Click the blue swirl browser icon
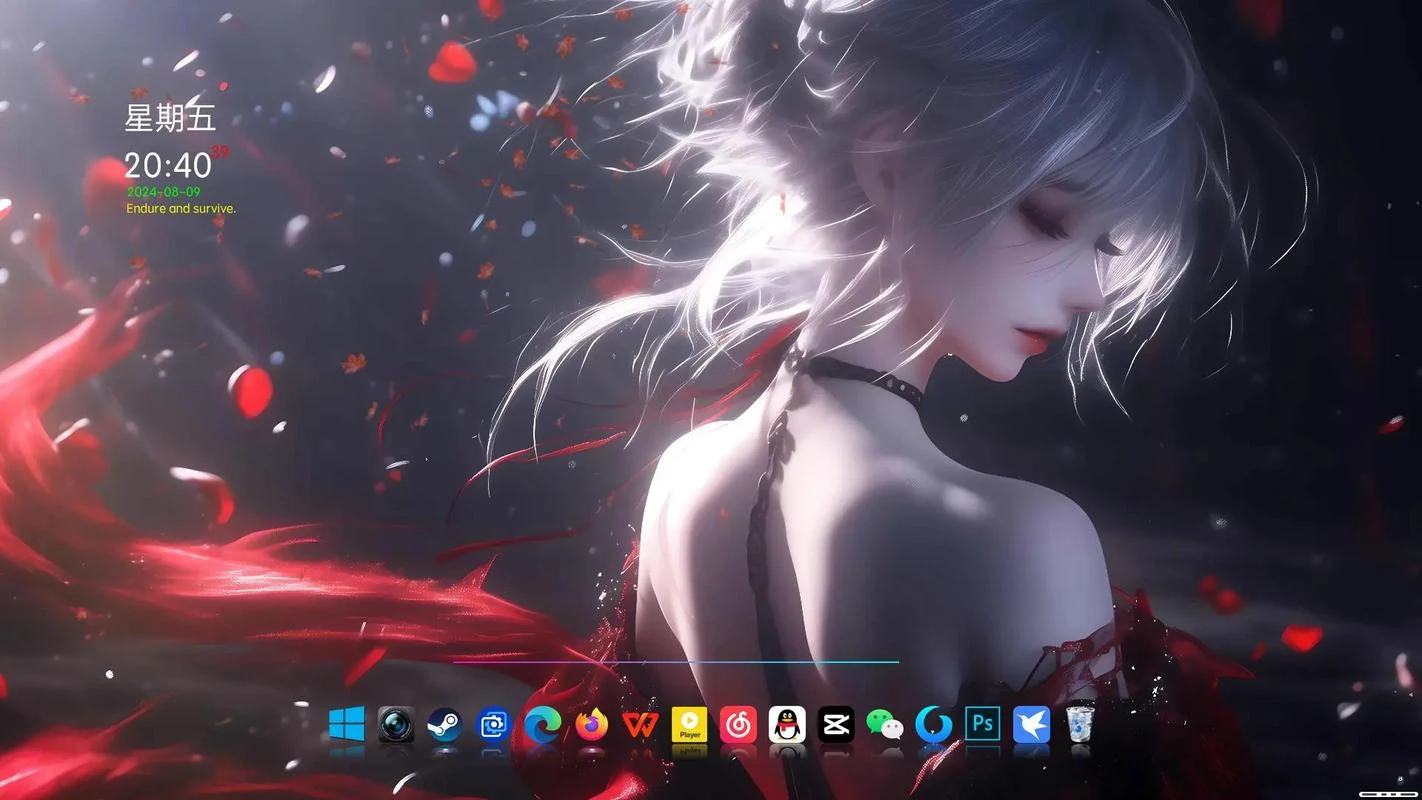 (934, 724)
